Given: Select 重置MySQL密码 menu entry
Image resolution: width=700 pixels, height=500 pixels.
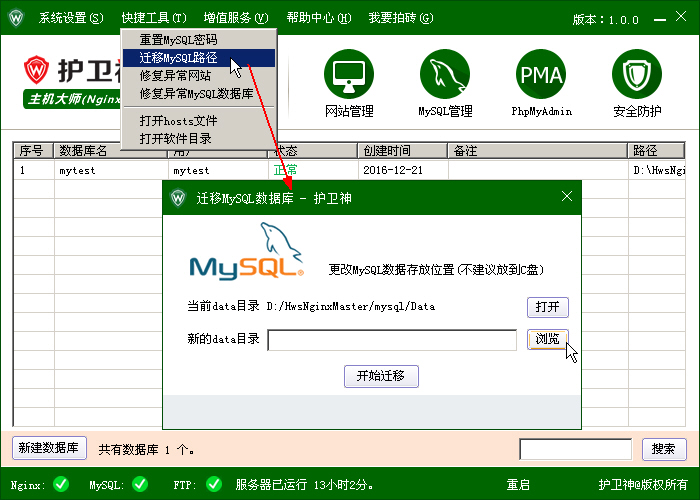Looking at the screenshot, I should [199, 40].
